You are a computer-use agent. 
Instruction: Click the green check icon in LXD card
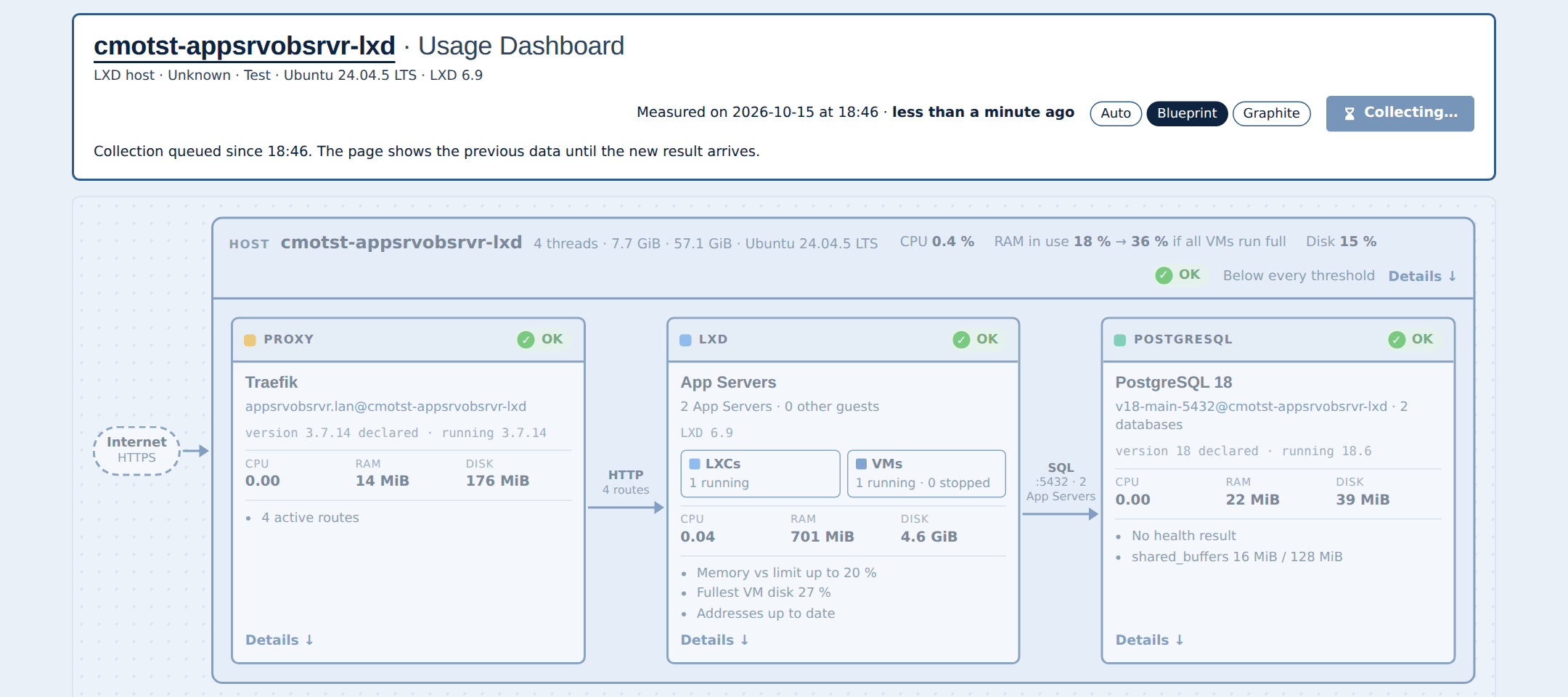click(961, 340)
